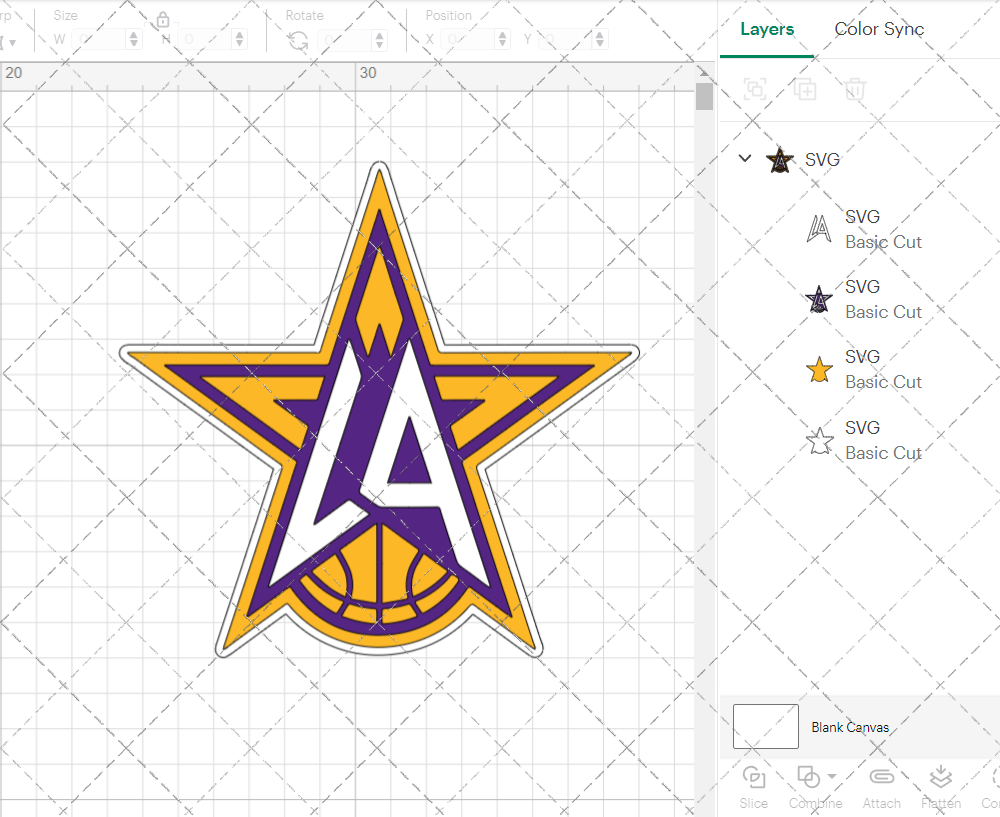
Task: Select the yellow star layer thumbnail
Action: (x=819, y=369)
